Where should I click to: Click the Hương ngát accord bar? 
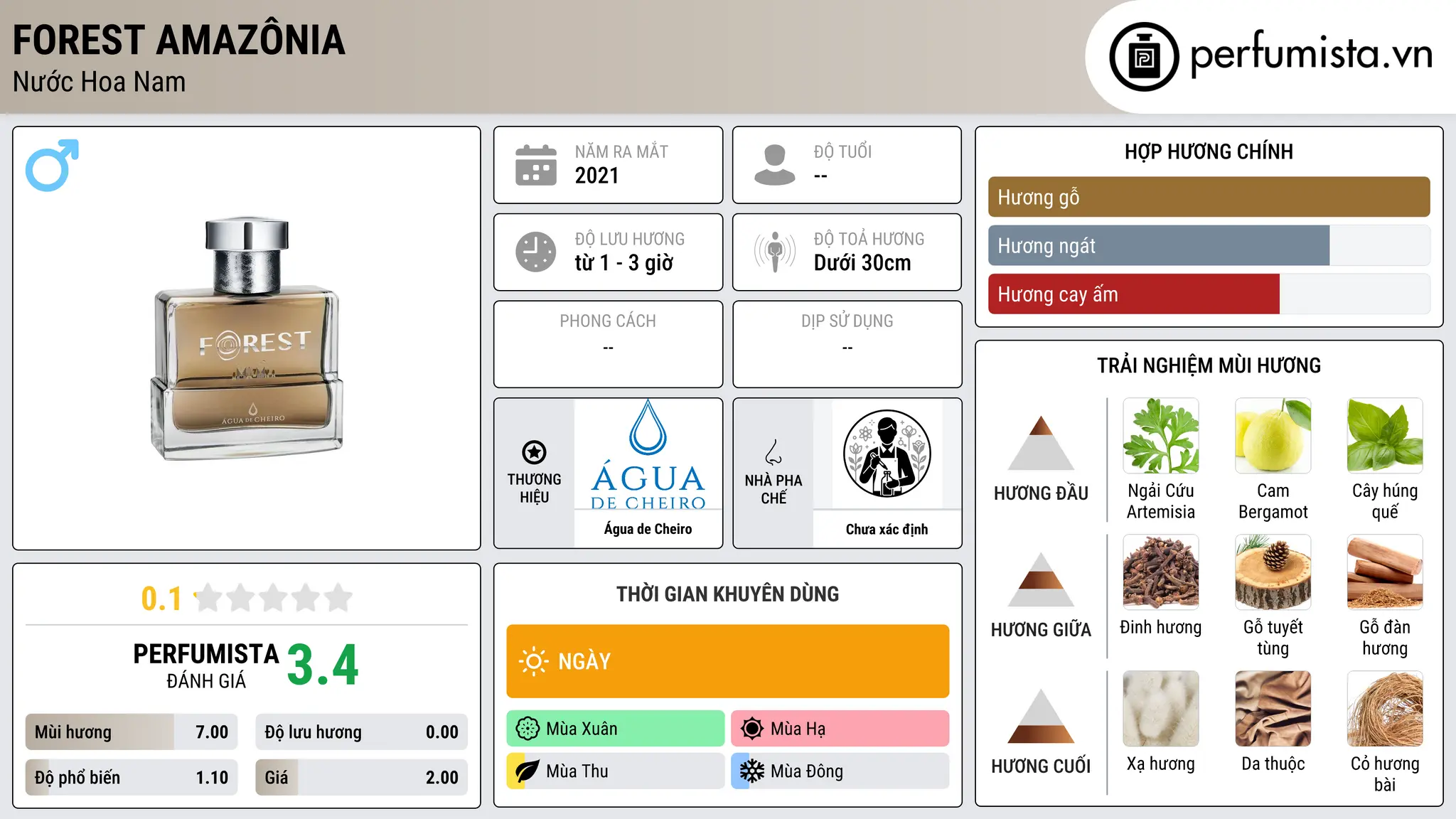pos(1209,245)
